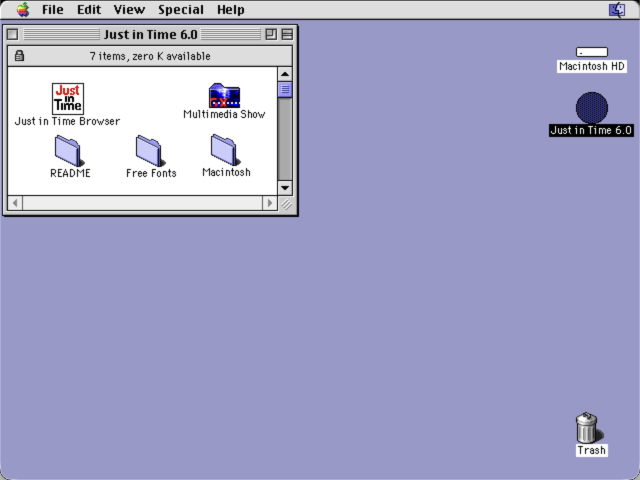Click the Just in Time Browser label text
Screen dimensions: 640x480
[67, 121]
